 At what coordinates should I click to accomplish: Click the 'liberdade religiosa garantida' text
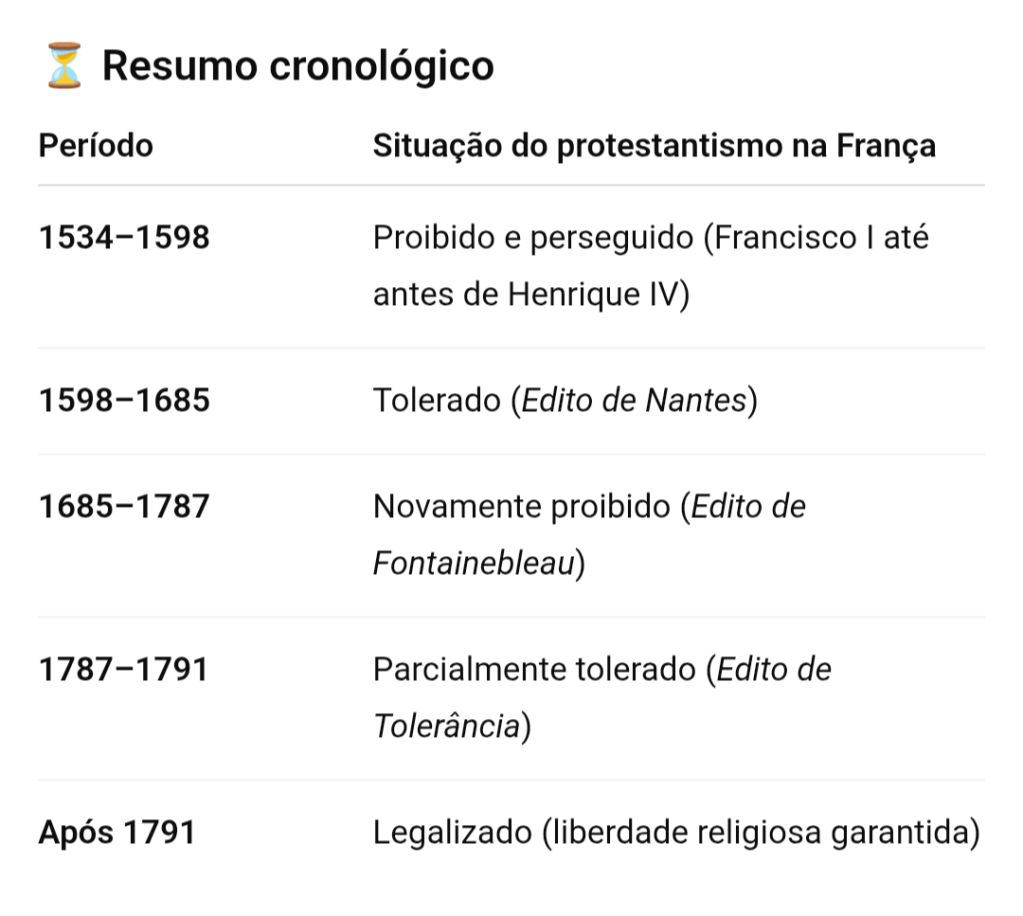click(760, 832)
